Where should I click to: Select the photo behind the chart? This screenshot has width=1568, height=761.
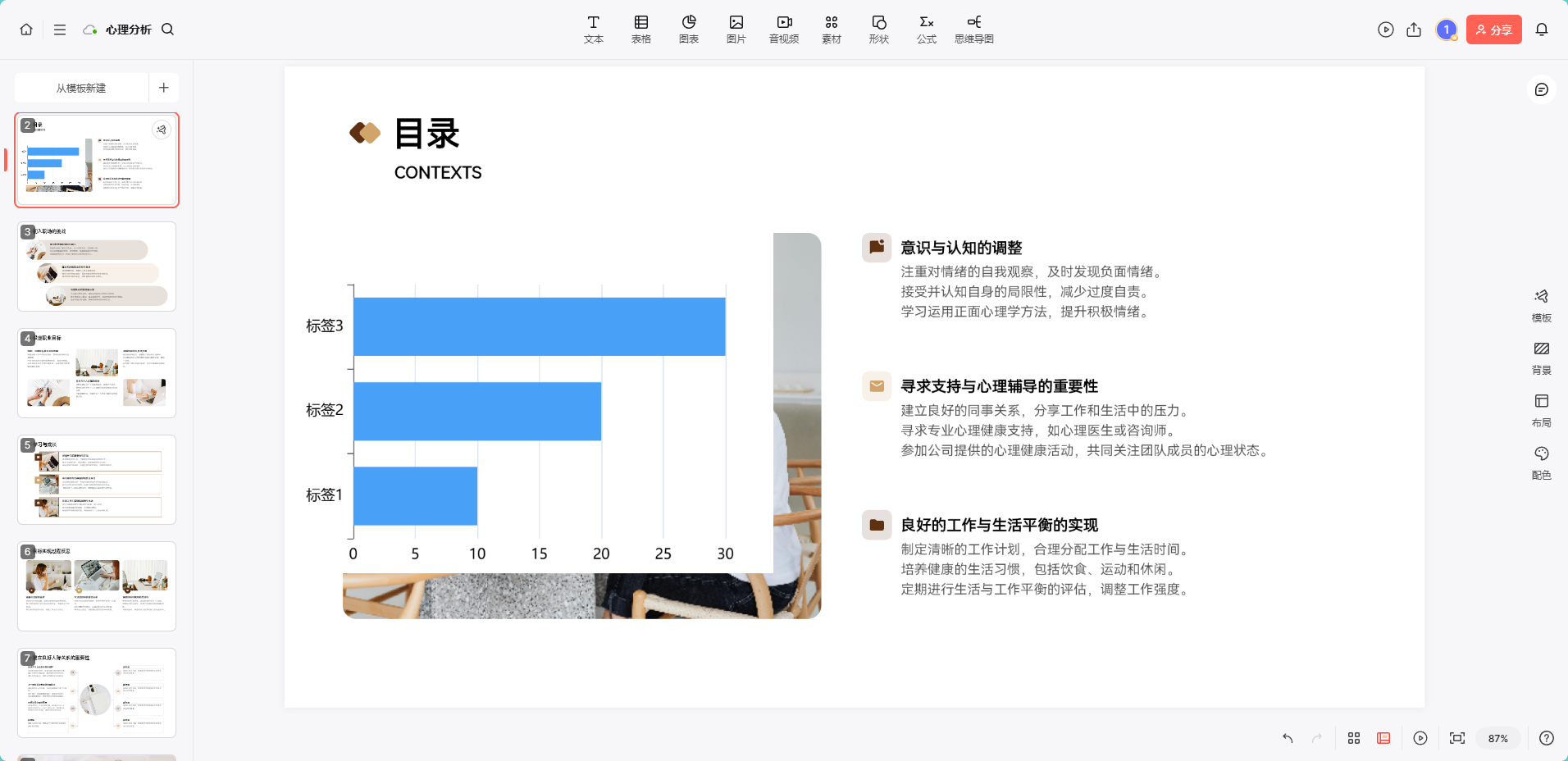point(797,426)
